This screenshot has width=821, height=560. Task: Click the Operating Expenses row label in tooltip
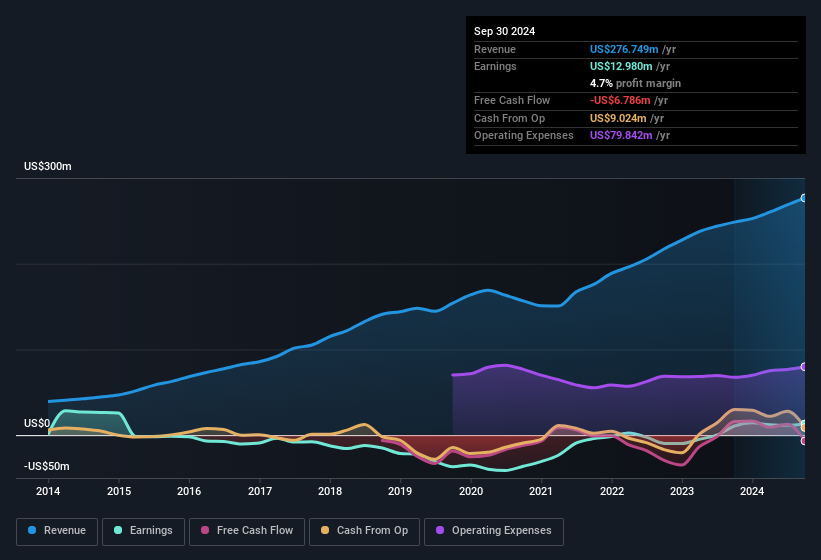(524, 136)
